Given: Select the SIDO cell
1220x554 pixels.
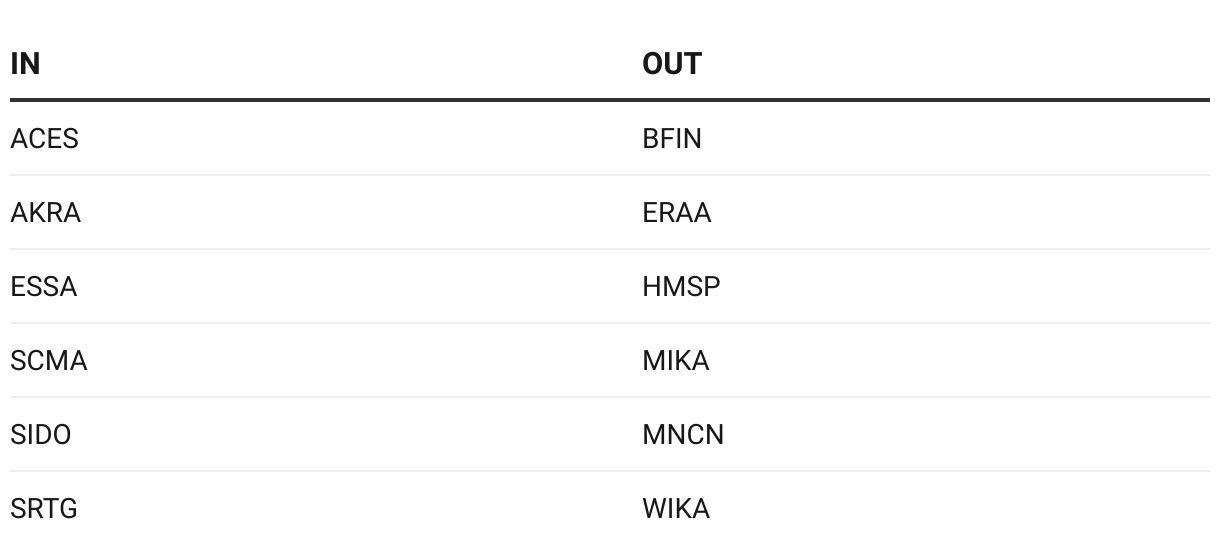Looking at the screenshot, I should [41, 435].
